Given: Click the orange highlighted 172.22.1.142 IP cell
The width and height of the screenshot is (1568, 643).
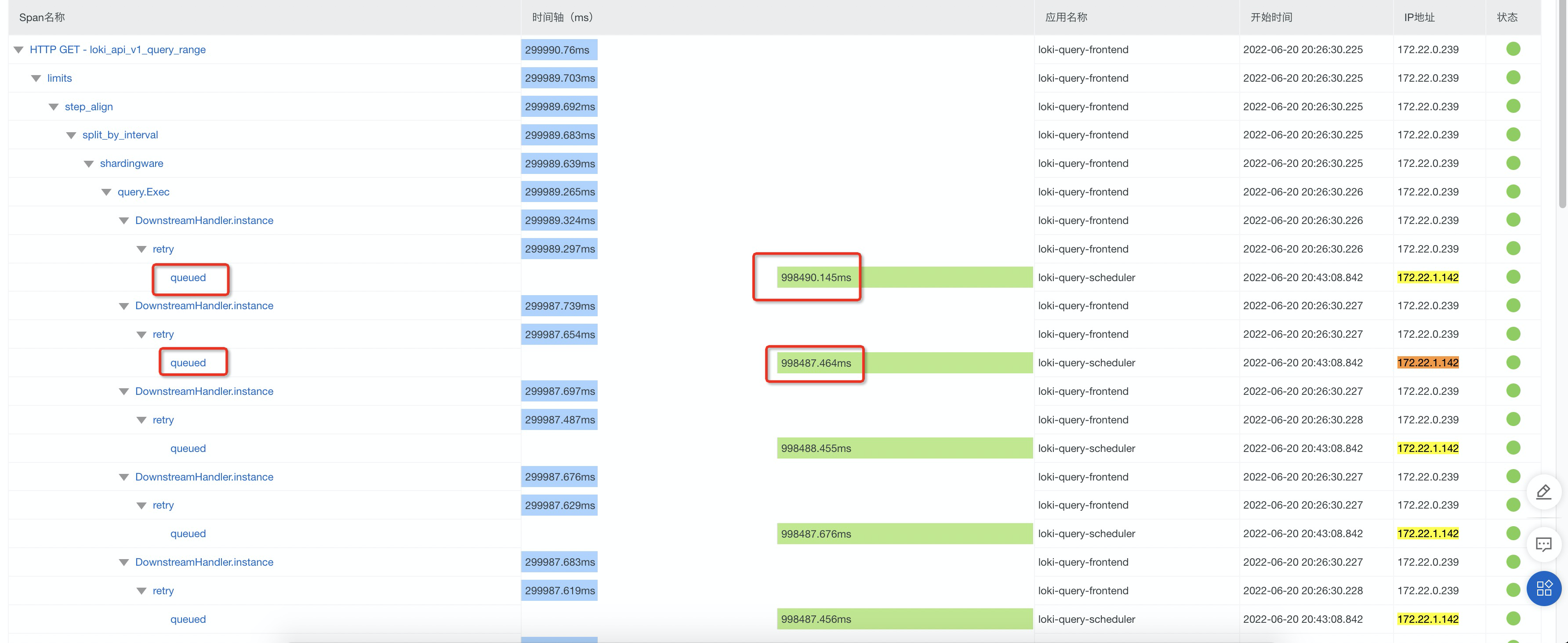Looking at the screenshot, I should click(x=1428, y=362).
